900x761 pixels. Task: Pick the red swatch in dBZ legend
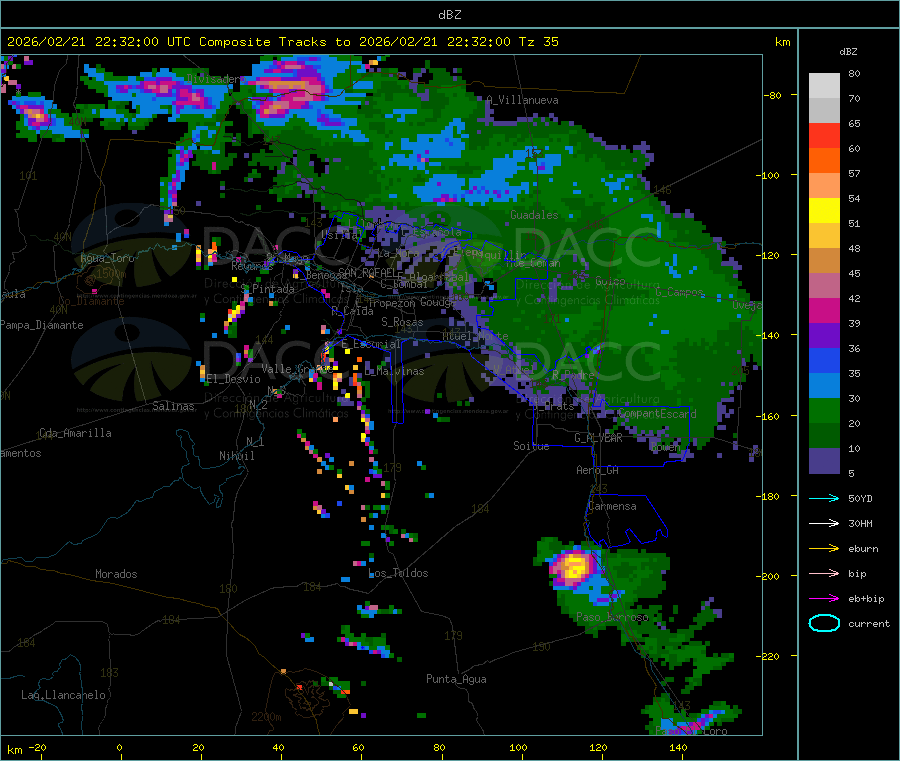tap(824, 135)
